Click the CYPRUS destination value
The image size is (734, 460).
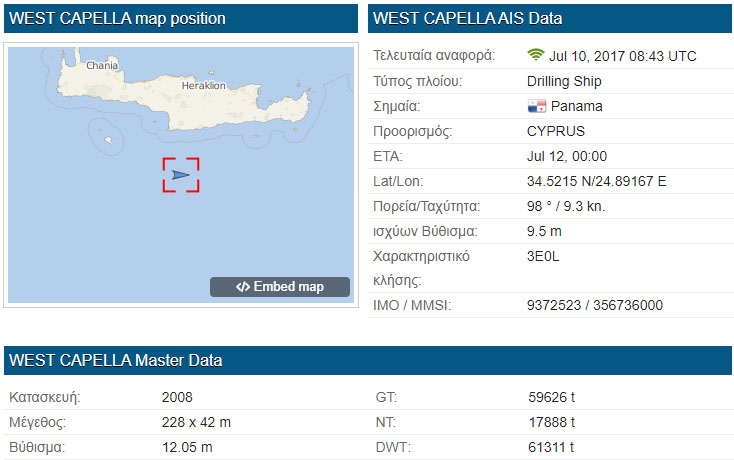tap(555, 131)
